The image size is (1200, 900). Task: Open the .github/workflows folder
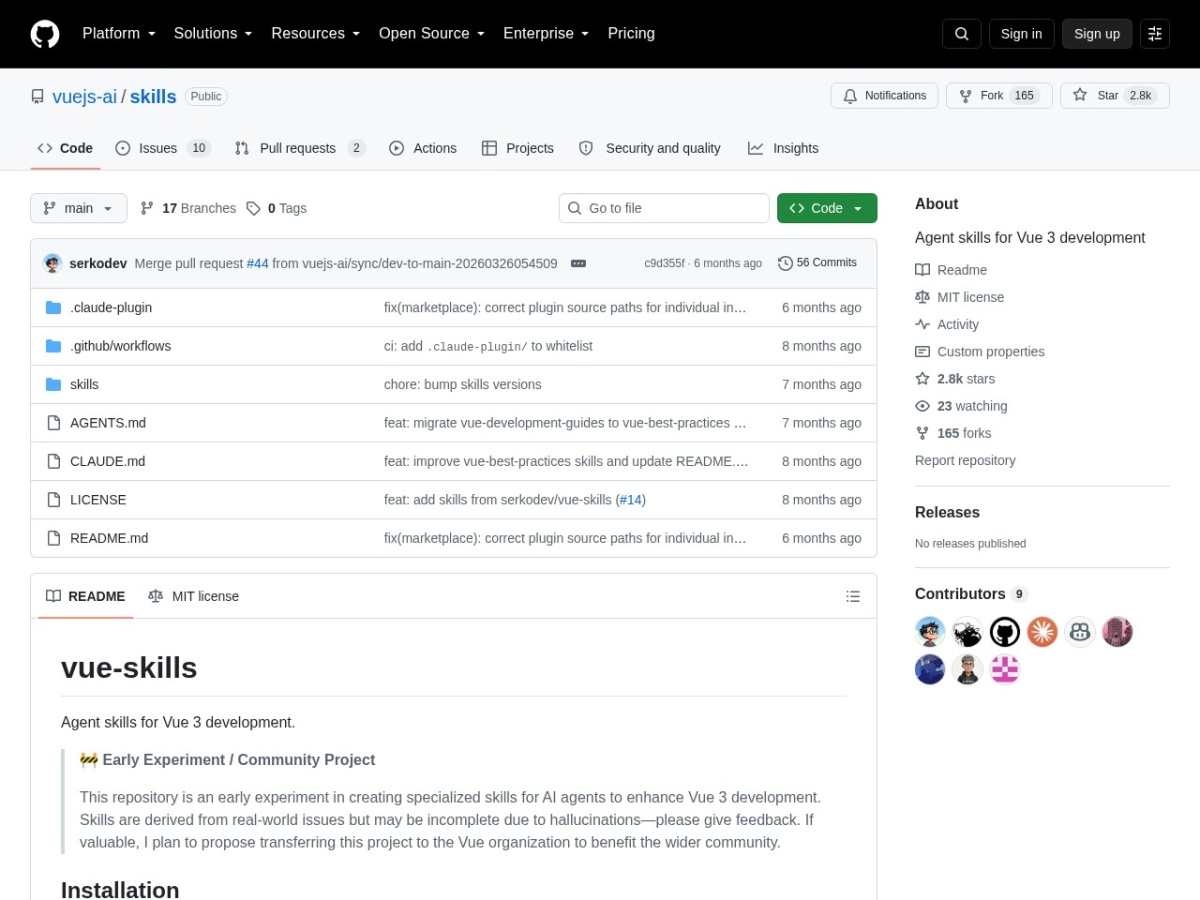pyautogui.click(x=120, y=346)
